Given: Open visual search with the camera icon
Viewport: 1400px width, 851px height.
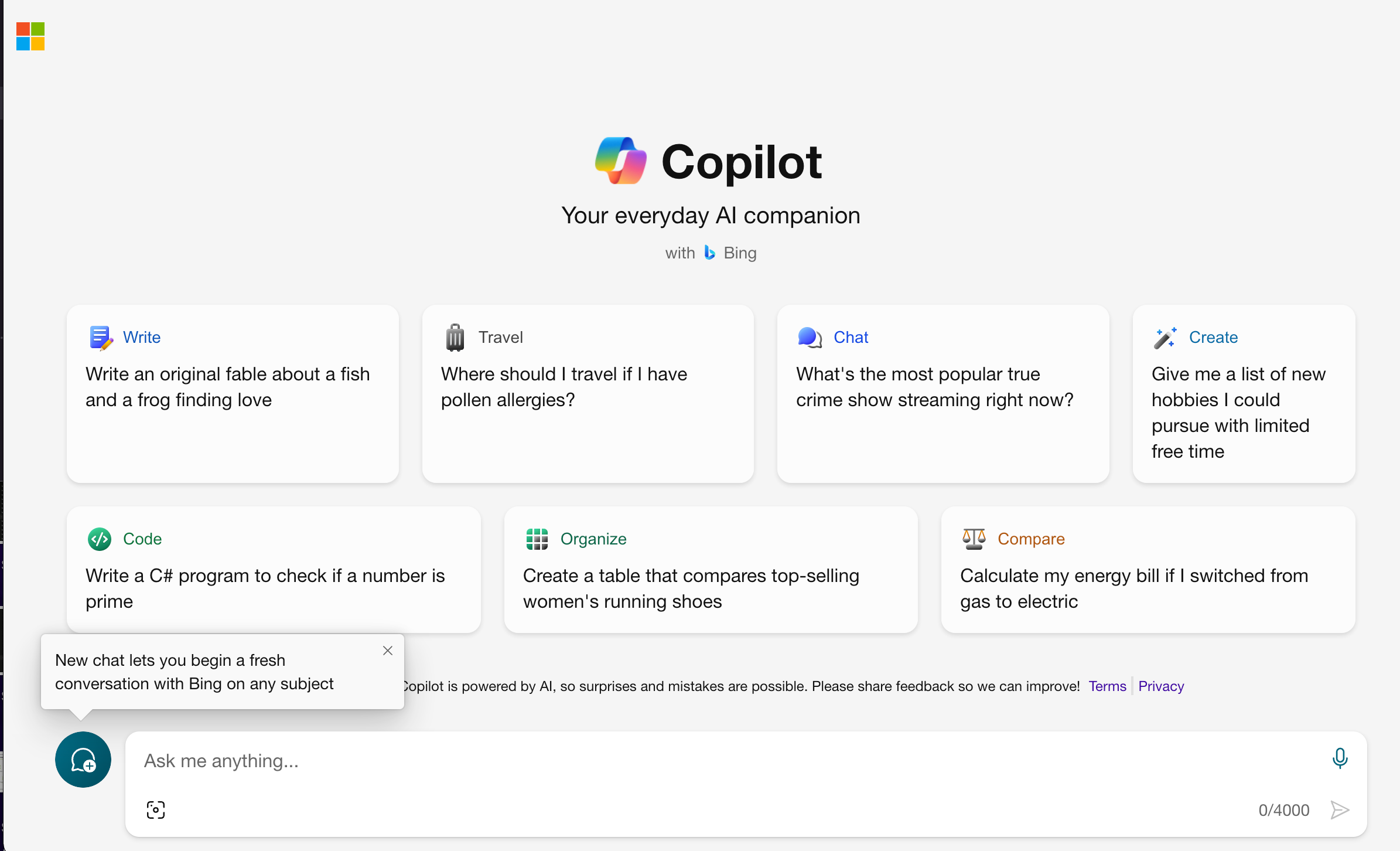Looking at the screenshot, I should (x=155, y=809).
